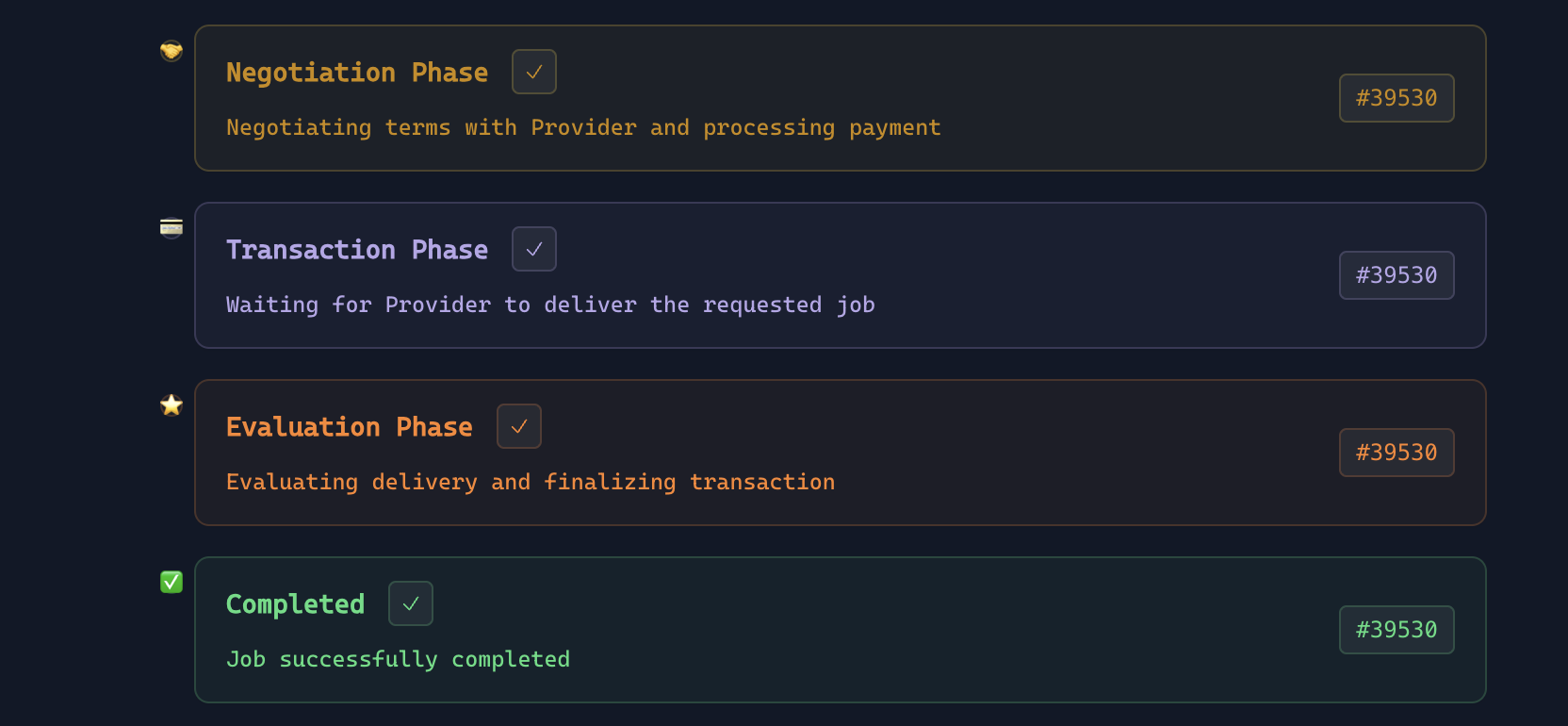This screenshot has width=1568, height=726.
Task: Click "Job successfully completed" description text
Action: (398, 659)
